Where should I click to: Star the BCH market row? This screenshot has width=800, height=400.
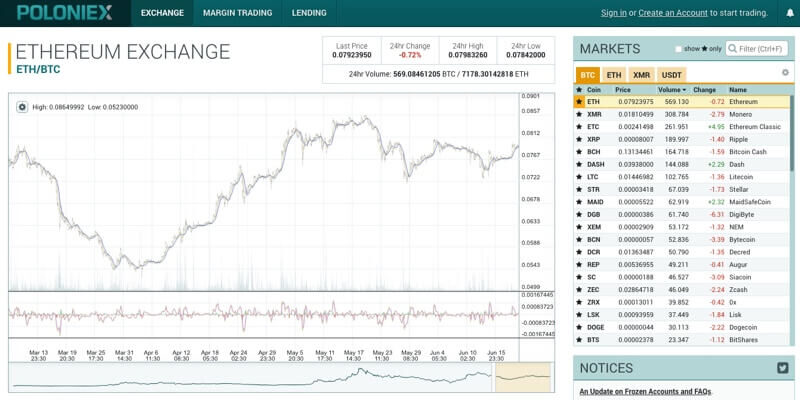pyautogui.click(x=579, y=152)
